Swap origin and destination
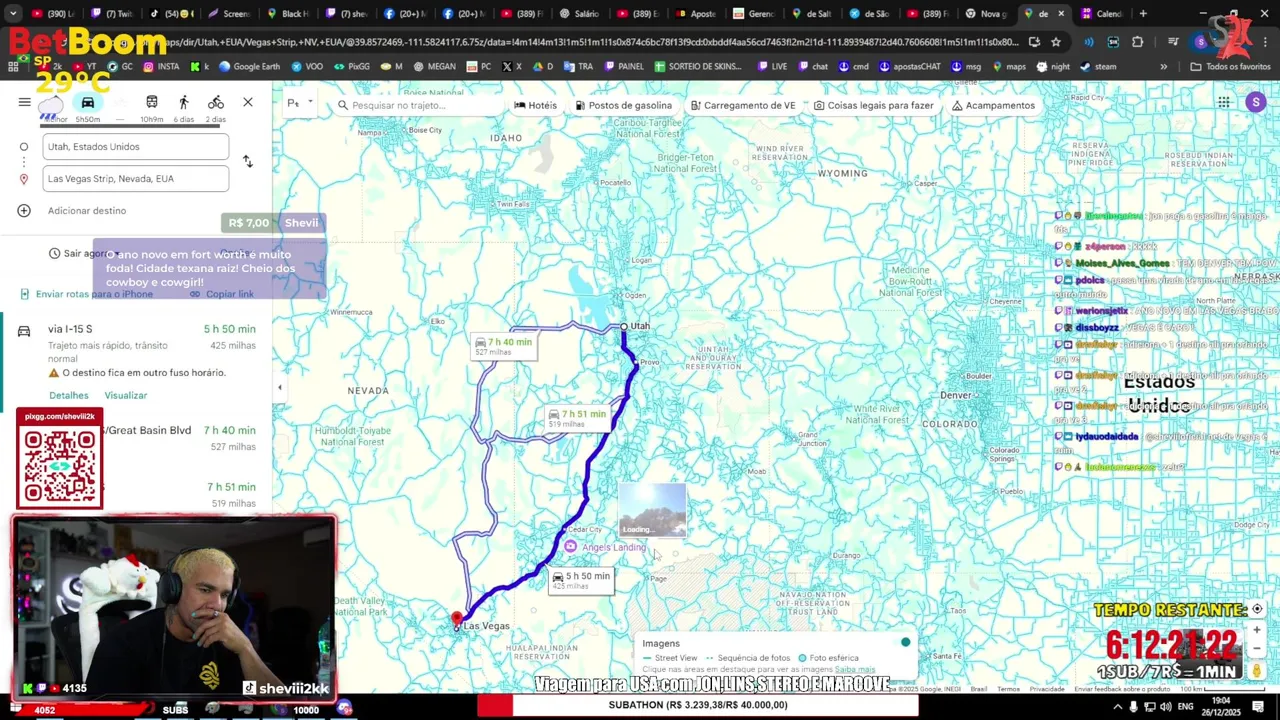The height and width of the screenshot is (720, 1280). click(248, 161)
